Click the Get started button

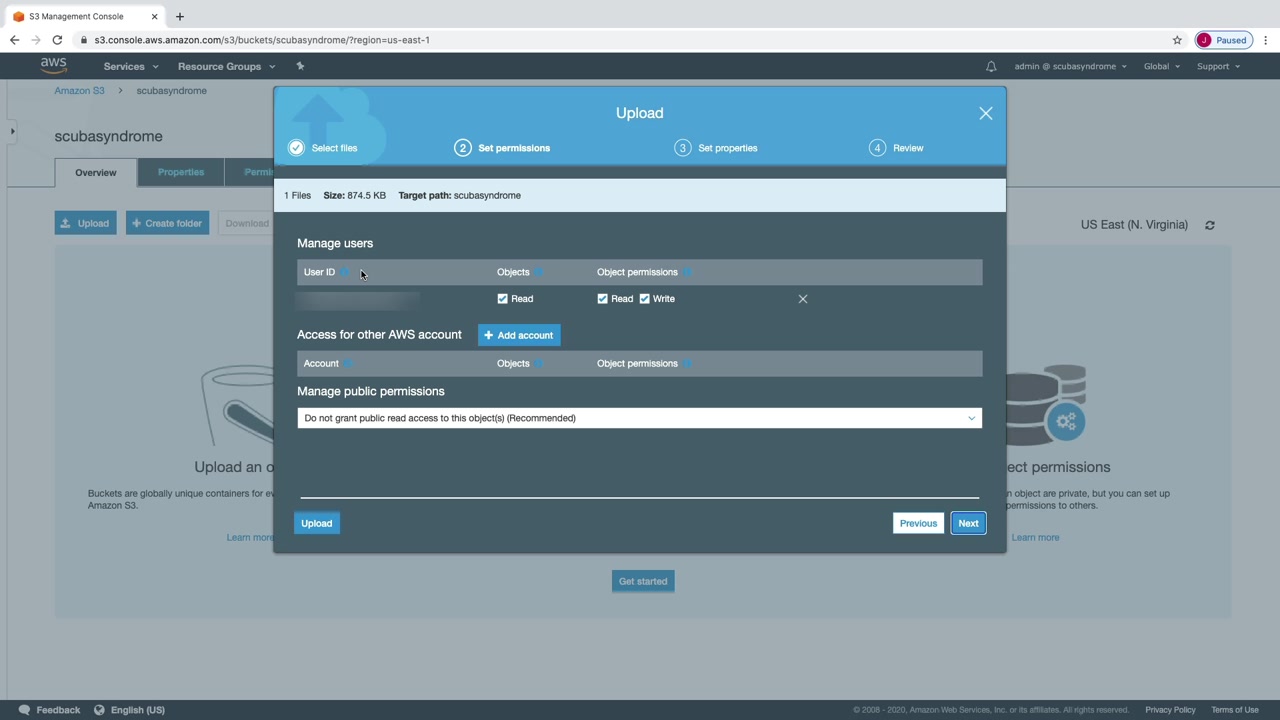pos(643,581)
